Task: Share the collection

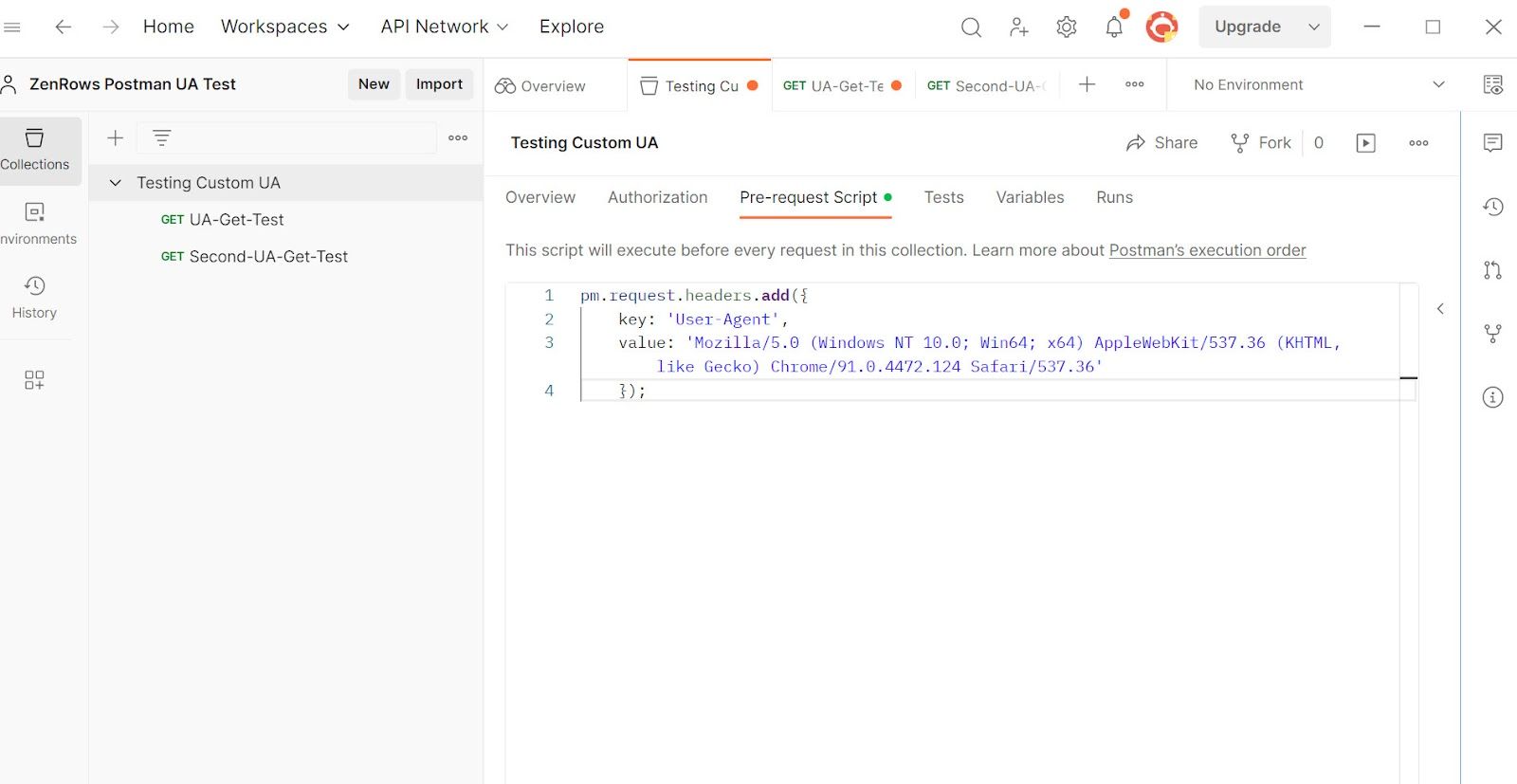Action: click(1161, 143)
